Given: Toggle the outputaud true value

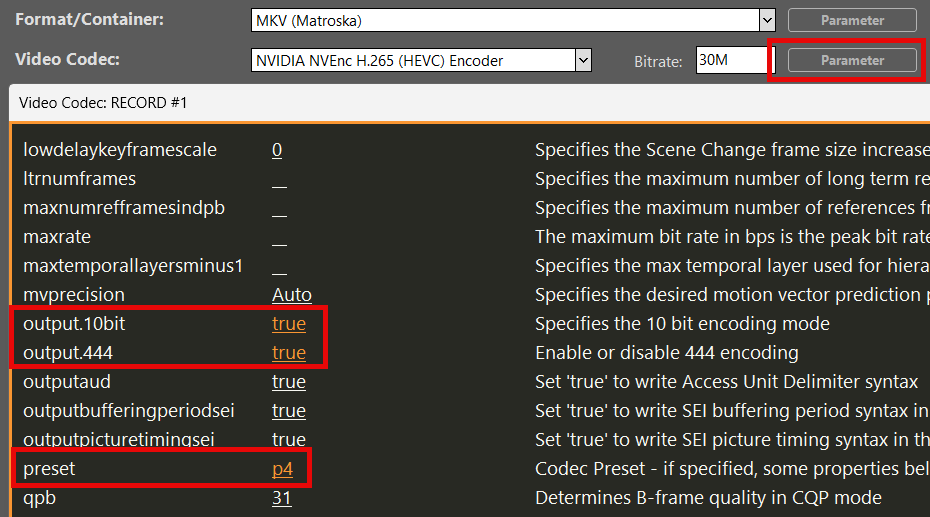Looking at the screenshot, I should coord(289,382).
